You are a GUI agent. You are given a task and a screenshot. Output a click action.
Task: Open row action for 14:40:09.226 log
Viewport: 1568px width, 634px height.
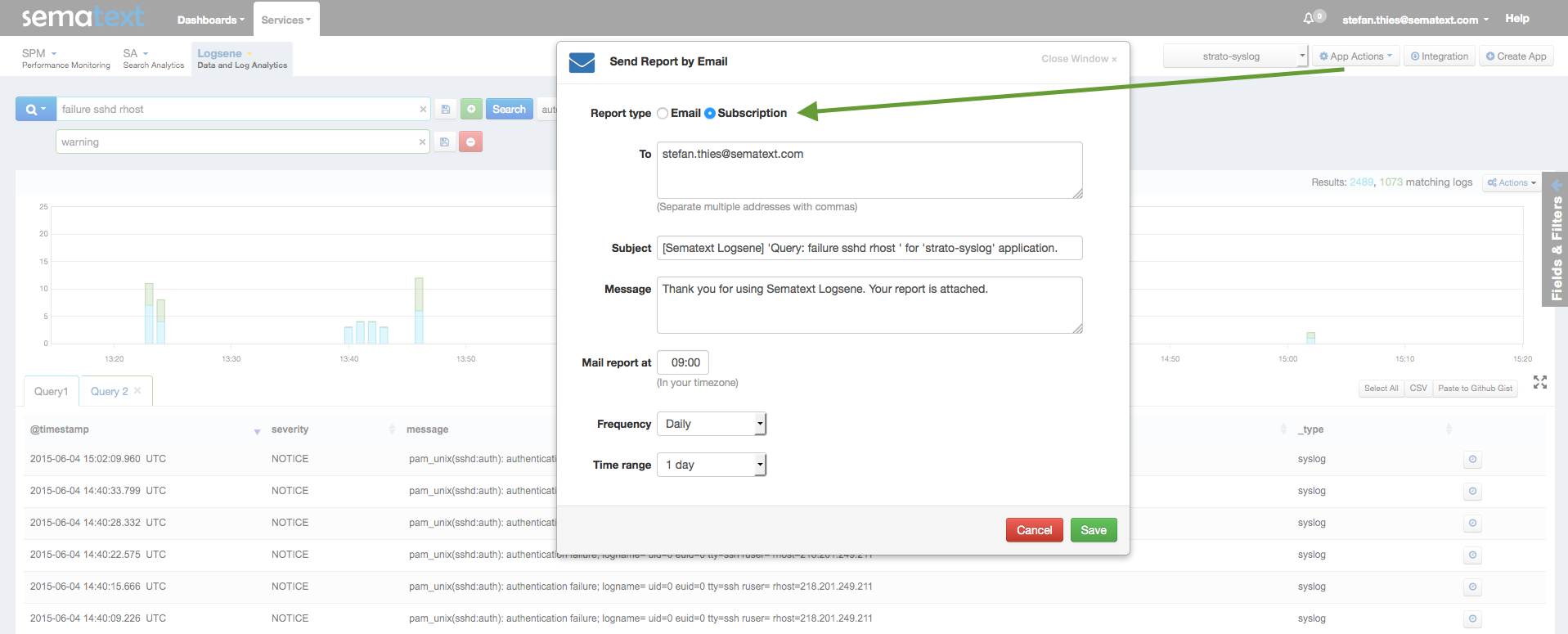(1472, 618)
